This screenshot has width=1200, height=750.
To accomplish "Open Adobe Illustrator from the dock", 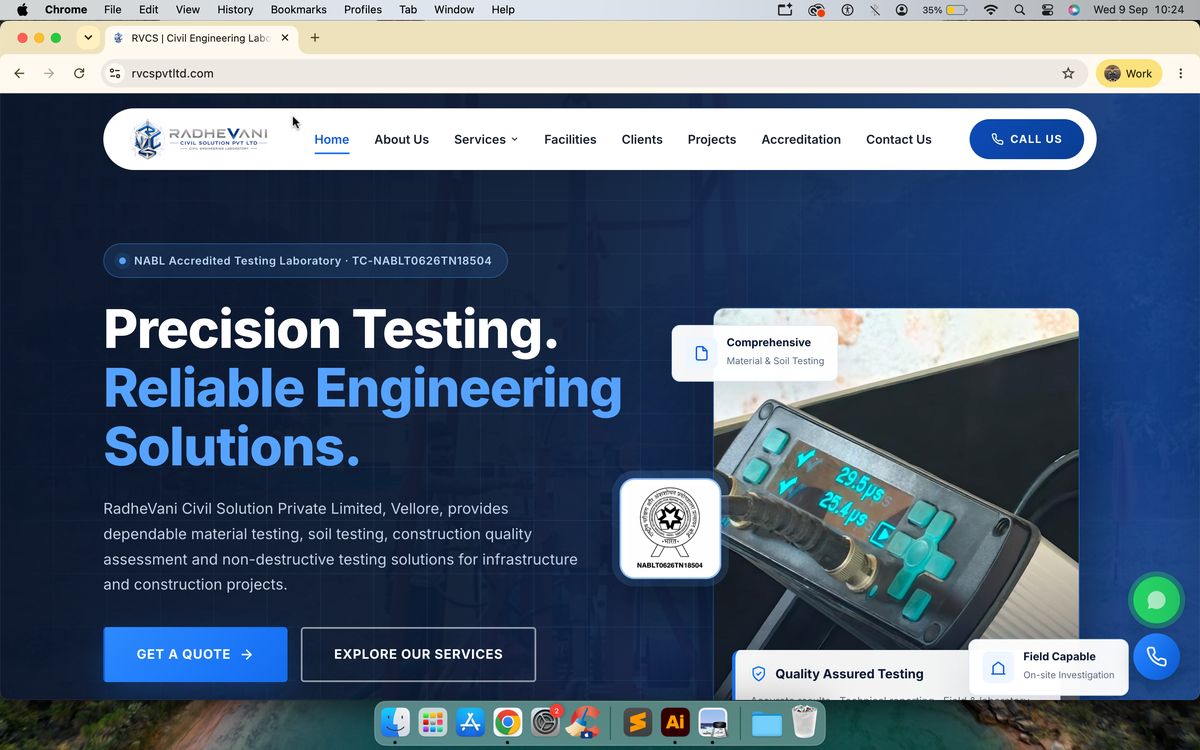I will [675, 722].
